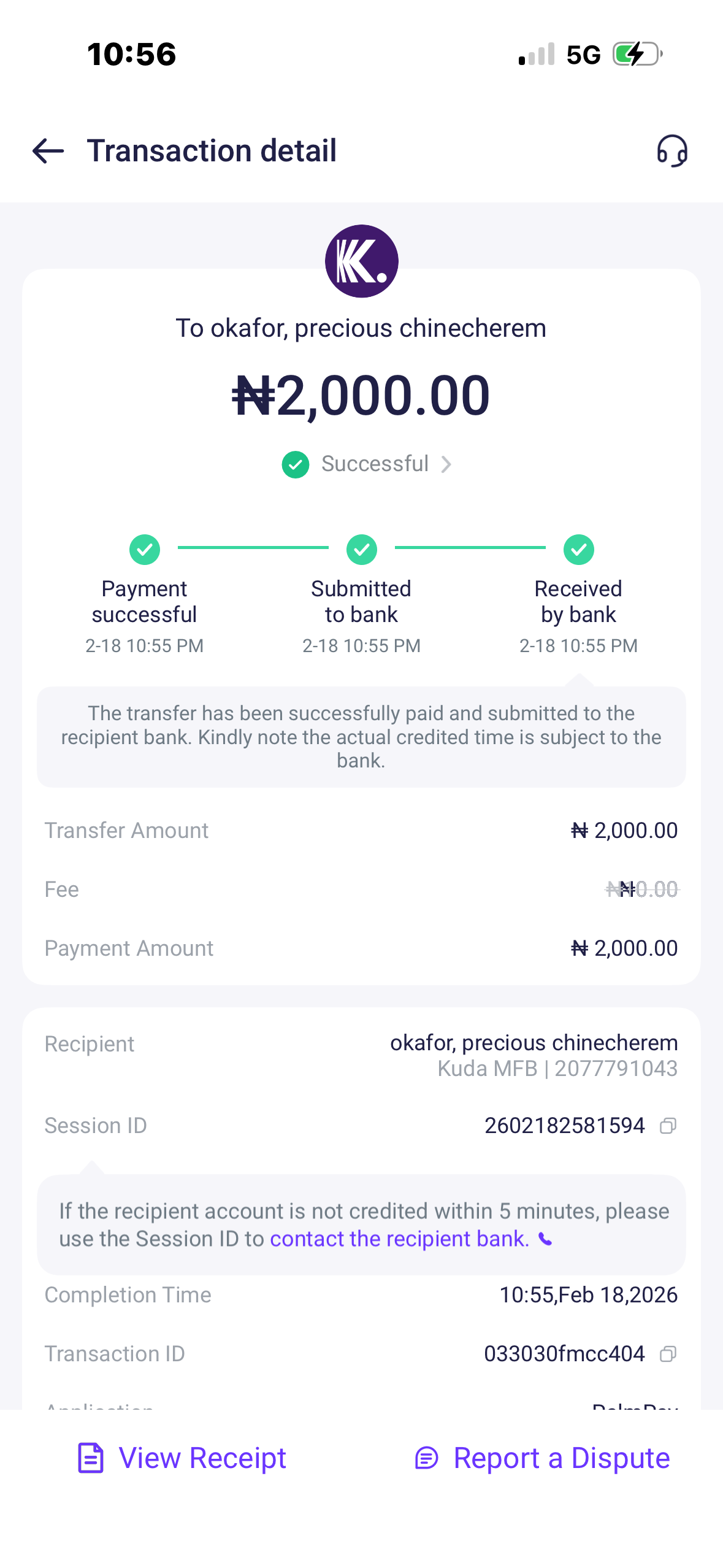The width and height of the screenshot is (723, 1568).
Task: Tap the Kuda MFB account number
Action: click(x=616, y=1069)
